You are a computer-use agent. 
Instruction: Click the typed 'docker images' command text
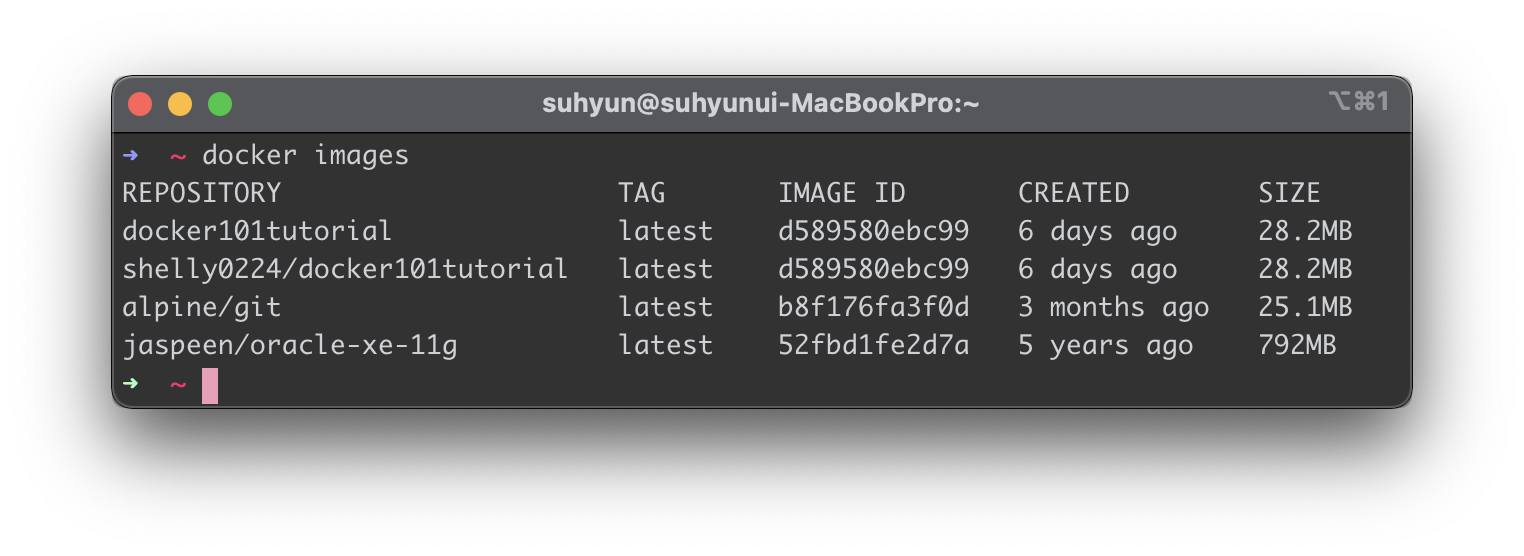tap(306, 156)
